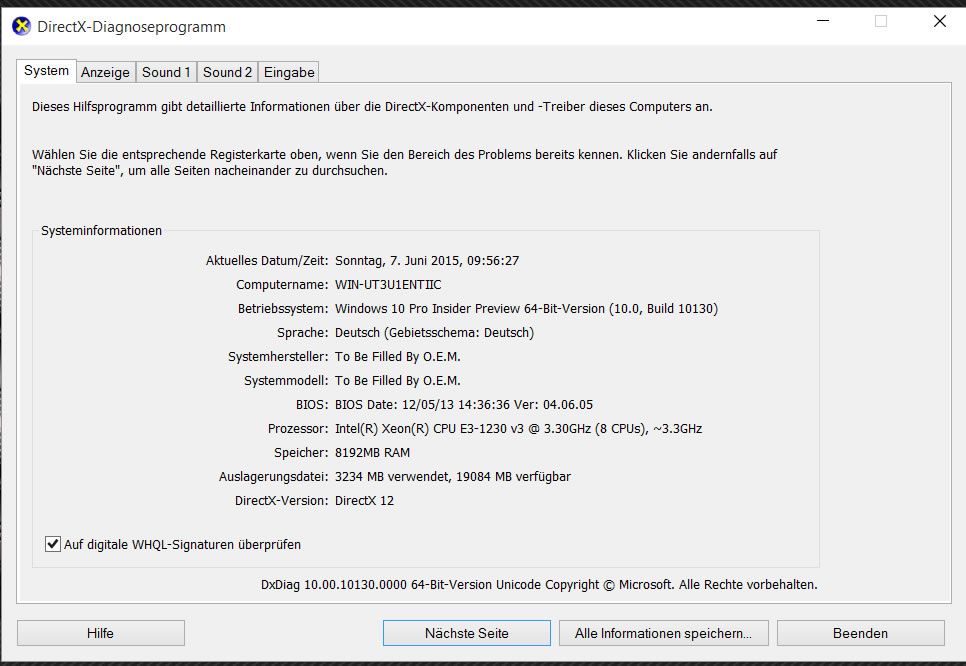This screenshot has width=966, height=666.
Task: Click the Speicher label
Action: (x=301, y=453)
